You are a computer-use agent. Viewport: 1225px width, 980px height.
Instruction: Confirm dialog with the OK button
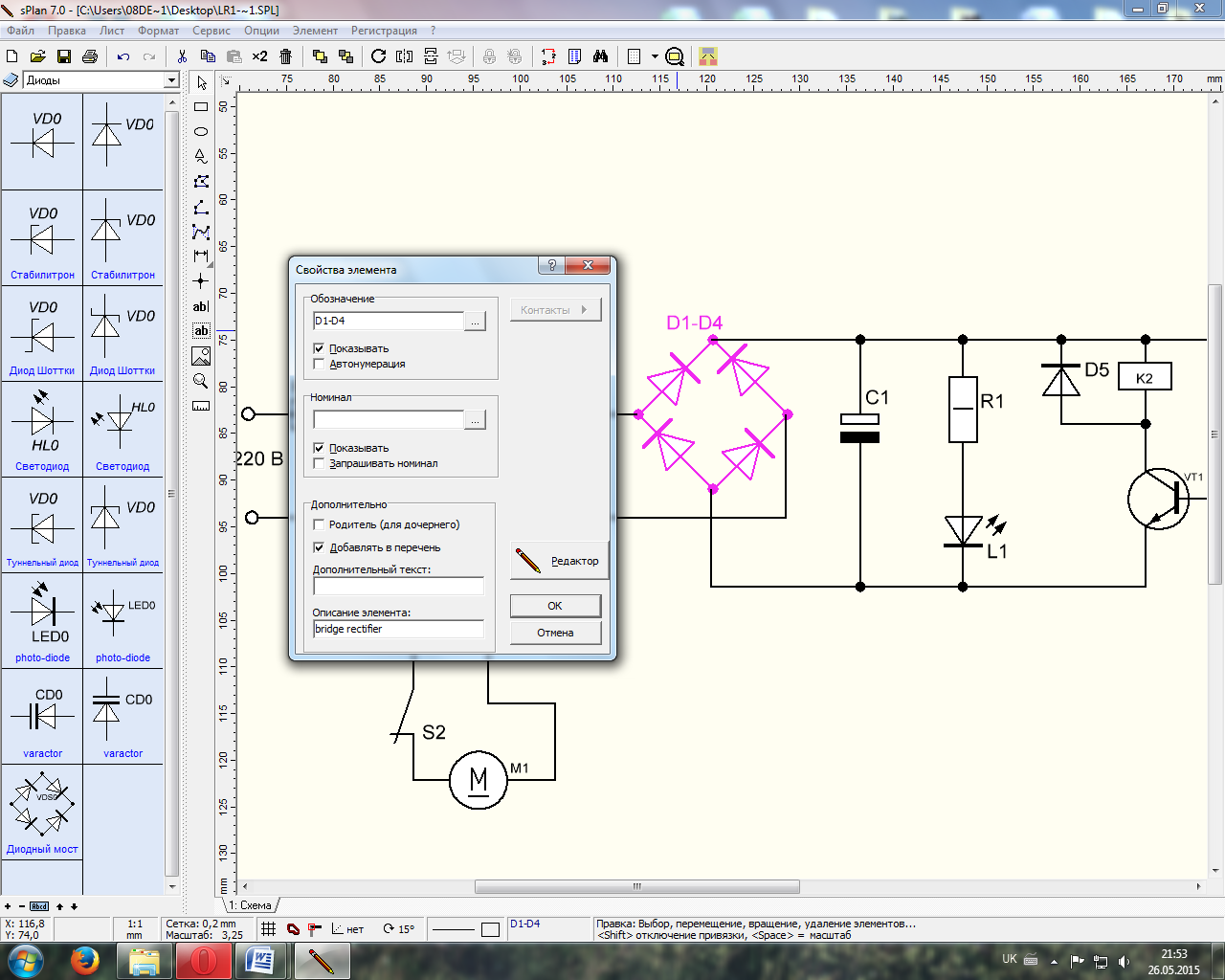pyautogui.click(x=555, y=606)
